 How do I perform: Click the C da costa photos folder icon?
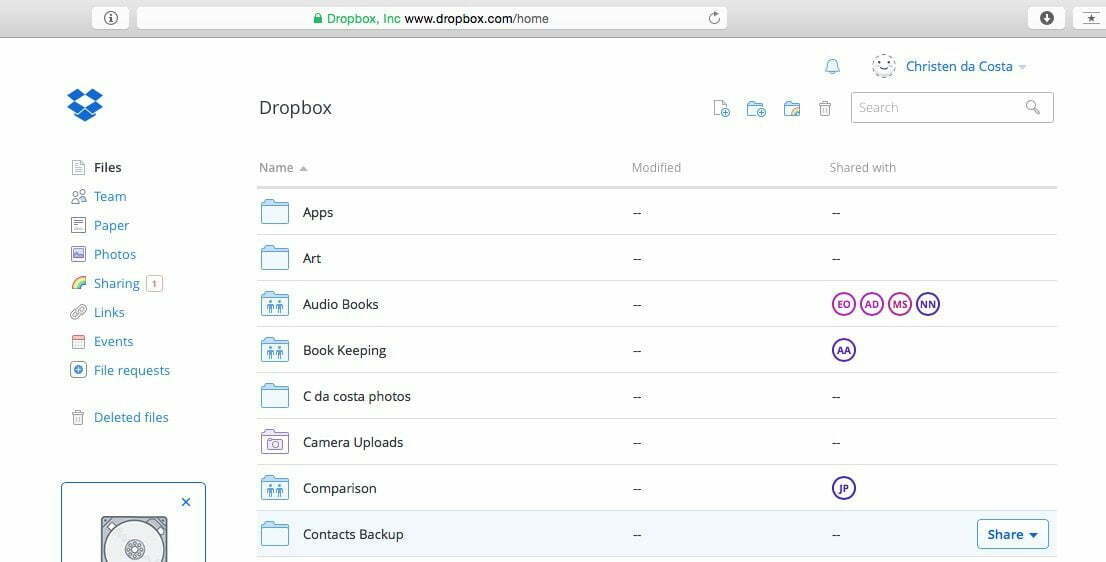275,396
